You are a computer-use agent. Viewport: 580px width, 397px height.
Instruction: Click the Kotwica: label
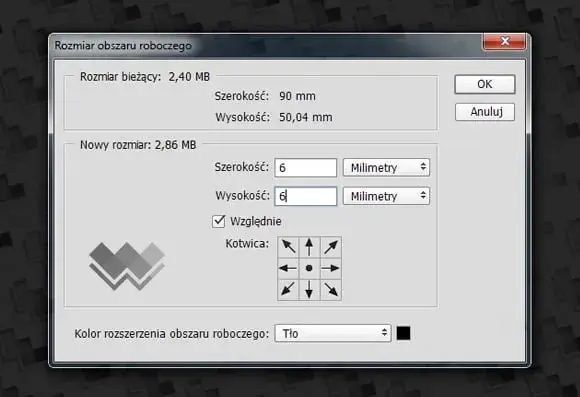pyautogui.click(x=247, y=243)
